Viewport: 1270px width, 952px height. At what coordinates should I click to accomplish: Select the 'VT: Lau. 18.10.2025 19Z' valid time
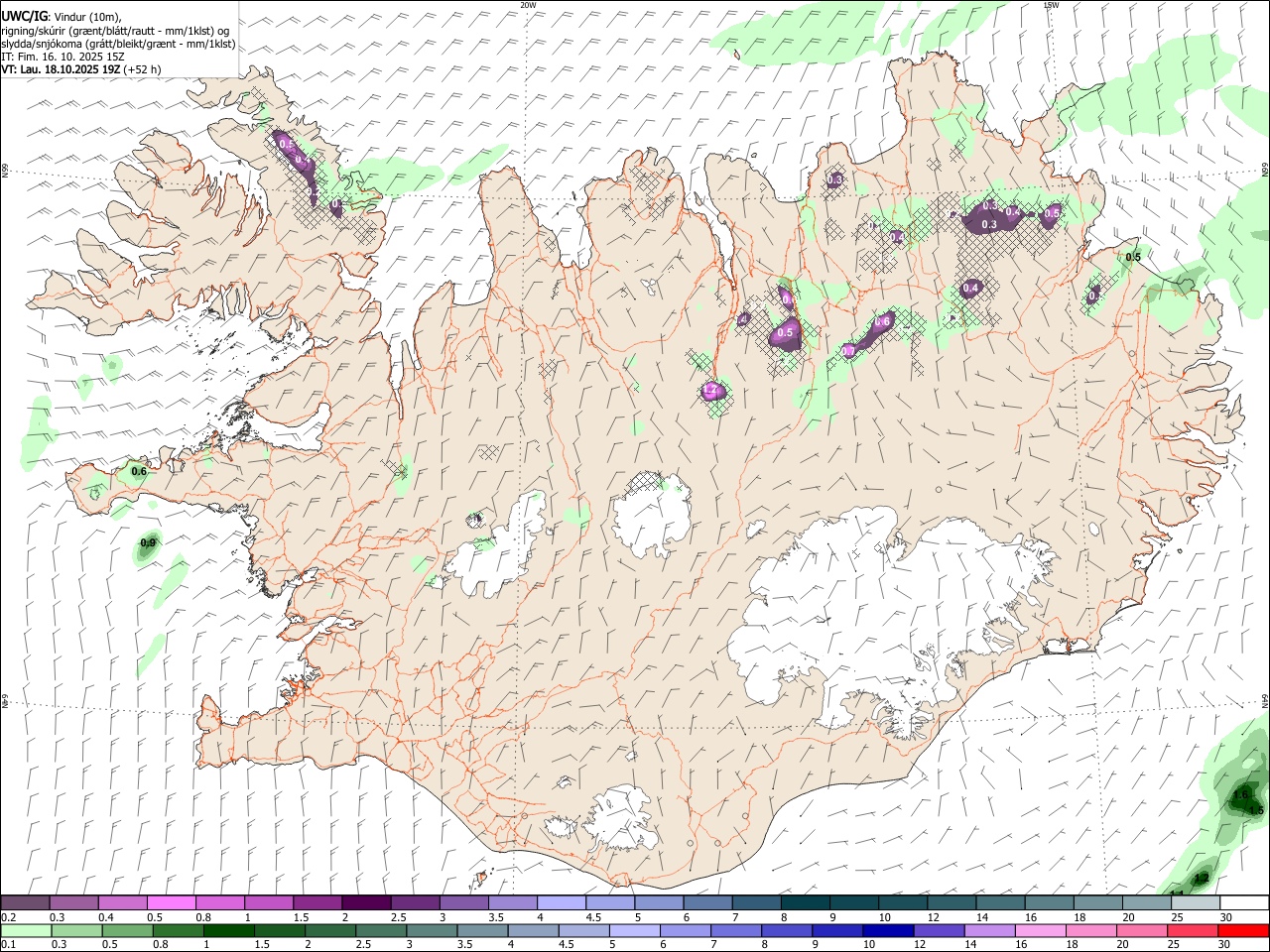pos(61,69)
